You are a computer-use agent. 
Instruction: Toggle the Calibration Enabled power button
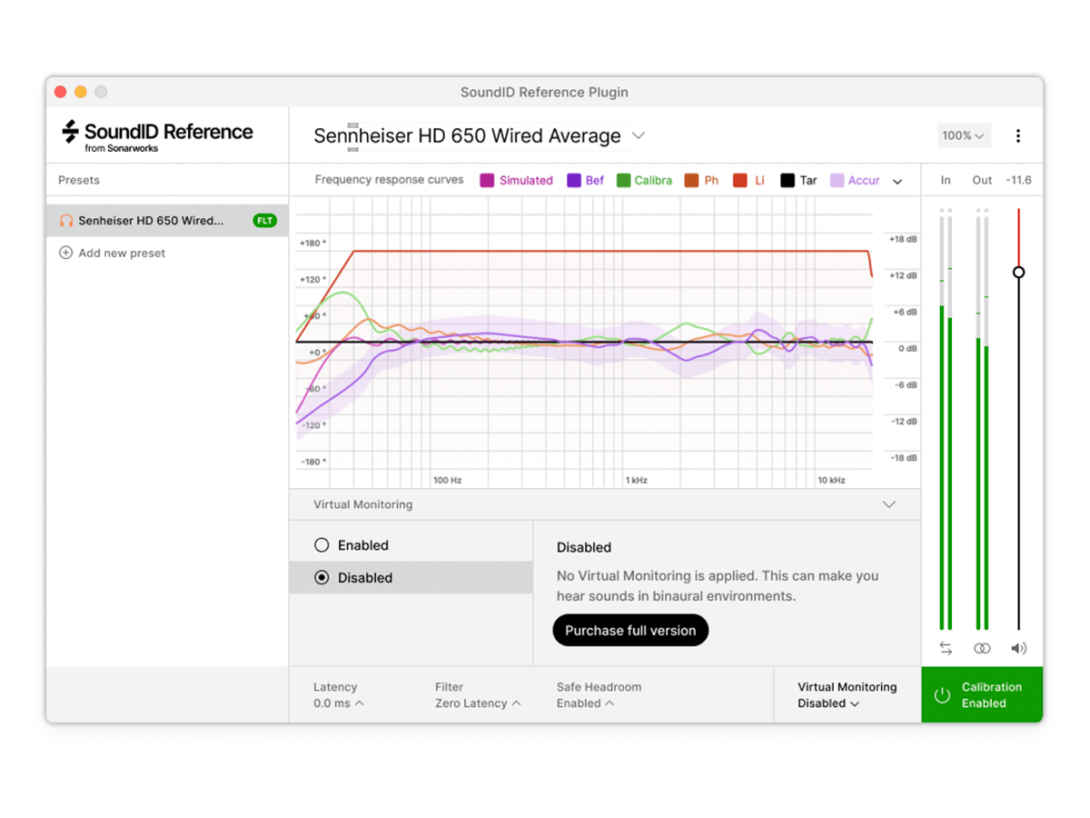942,695
